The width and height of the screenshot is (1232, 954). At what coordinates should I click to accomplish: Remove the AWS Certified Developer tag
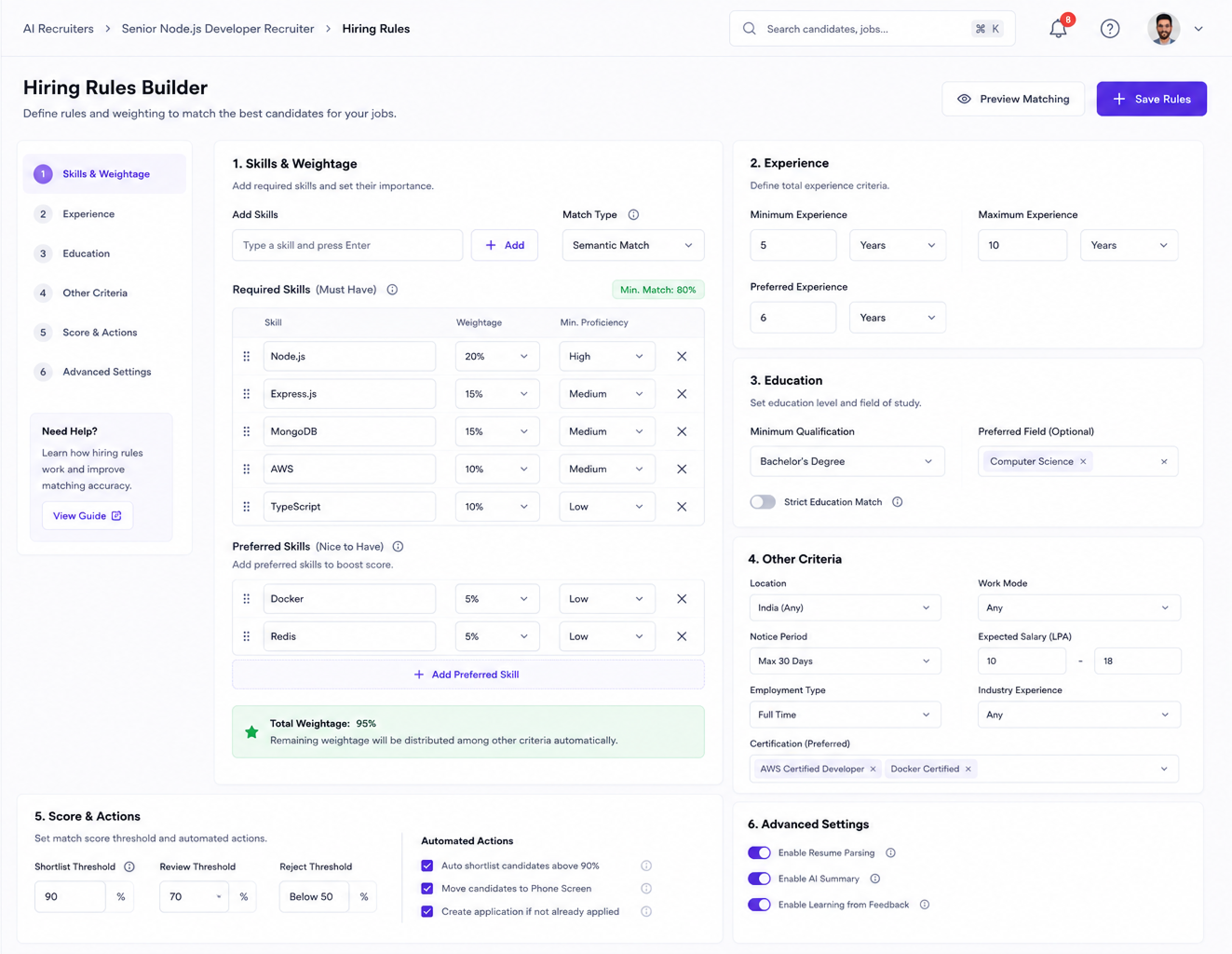tap(873, 770)
